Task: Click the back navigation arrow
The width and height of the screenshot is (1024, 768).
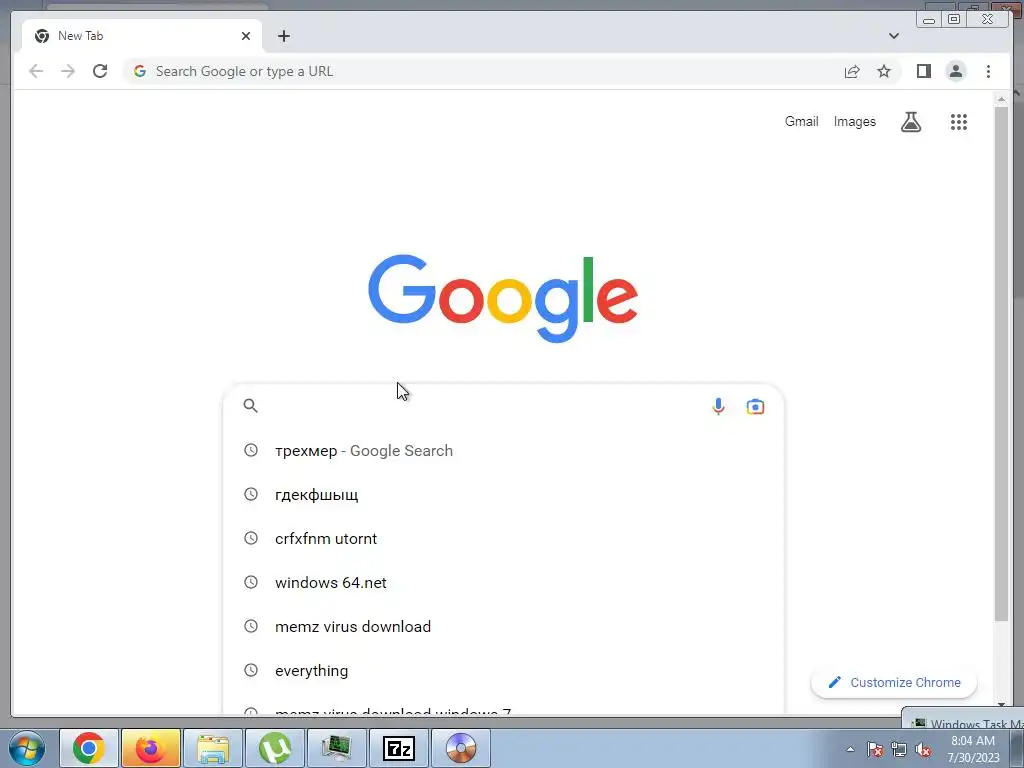Action: point(36,71)
